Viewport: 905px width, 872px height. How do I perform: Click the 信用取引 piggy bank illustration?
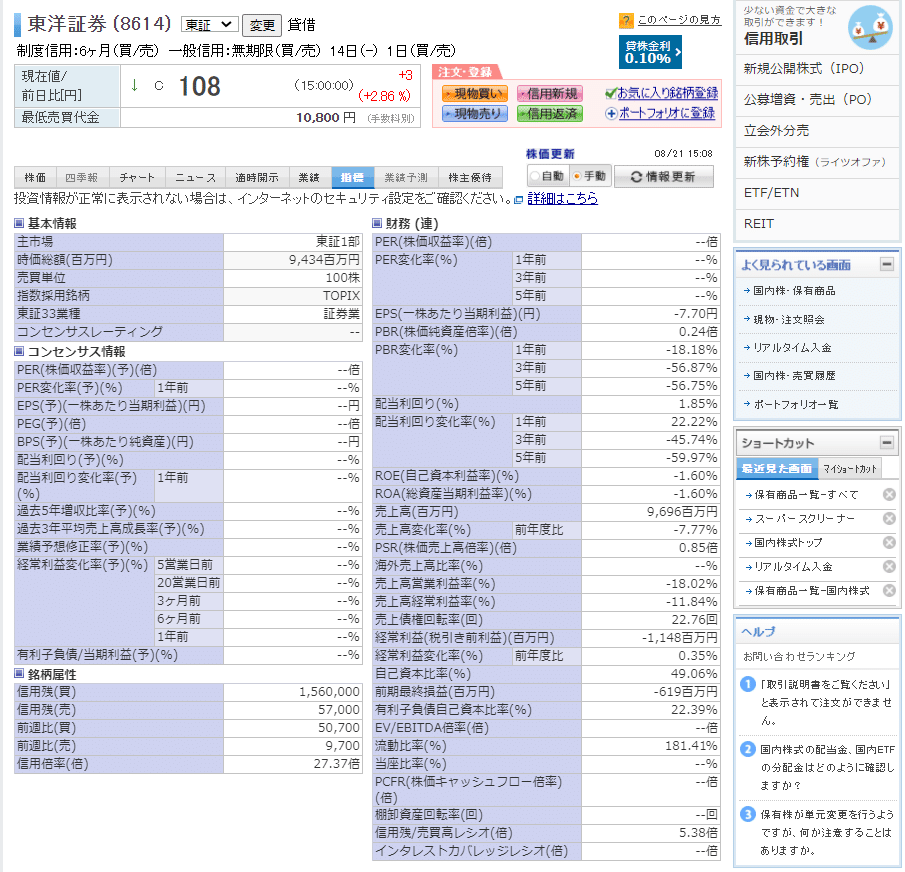click(869, 27)
